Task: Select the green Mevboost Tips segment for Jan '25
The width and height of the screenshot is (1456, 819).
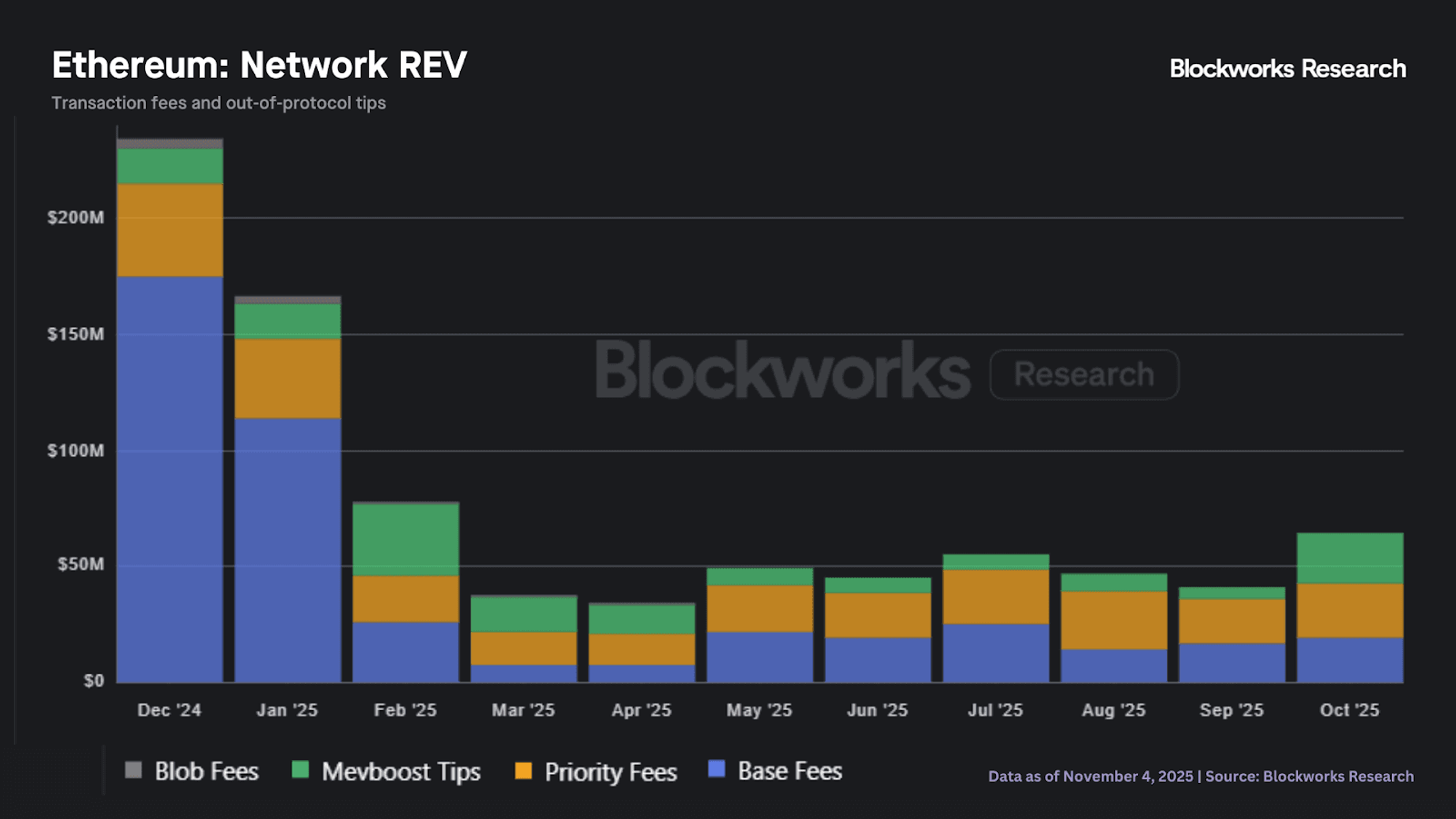Action: 288,321
